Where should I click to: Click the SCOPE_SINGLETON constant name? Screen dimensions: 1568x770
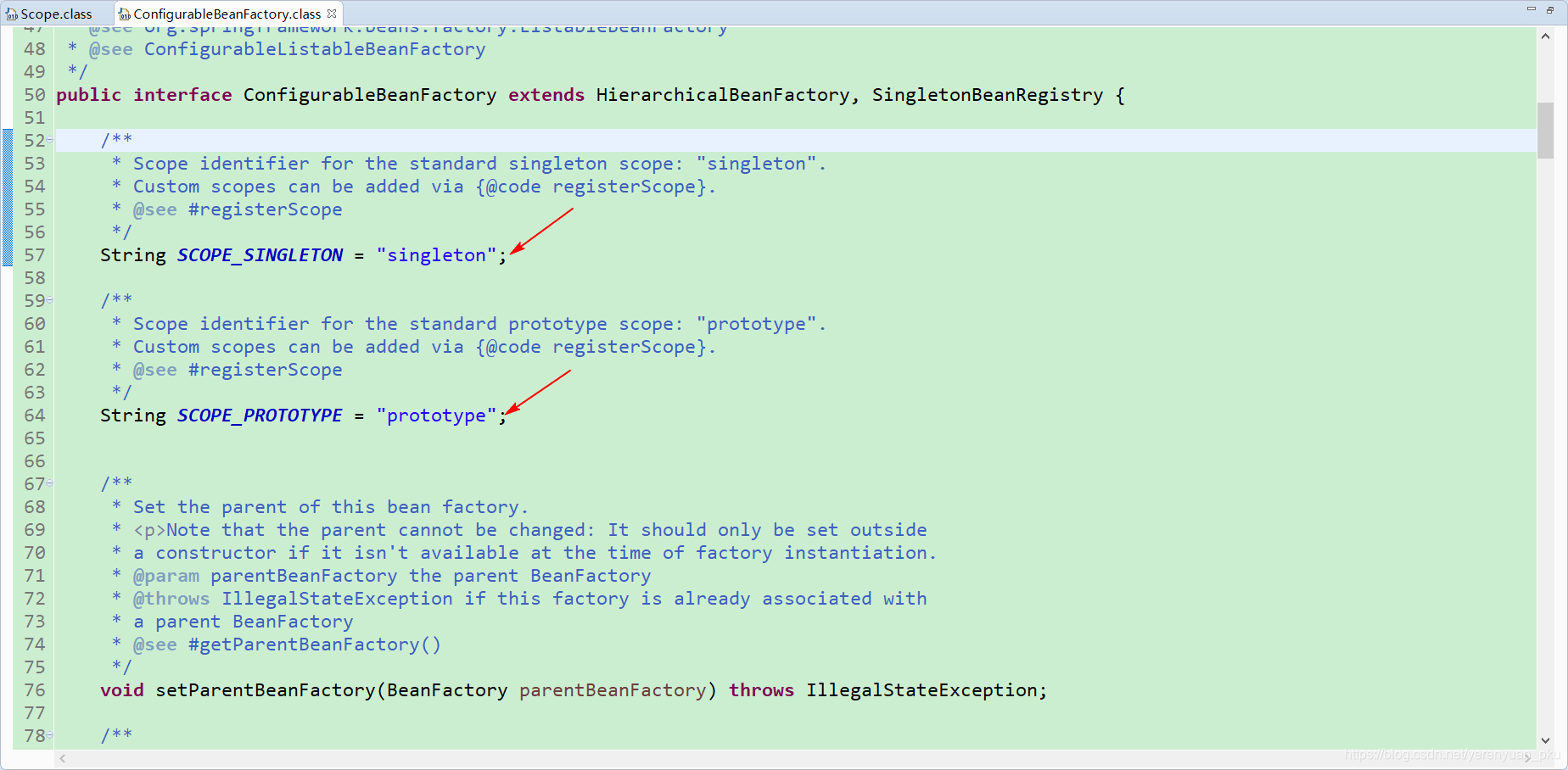[x=260, y=255]
